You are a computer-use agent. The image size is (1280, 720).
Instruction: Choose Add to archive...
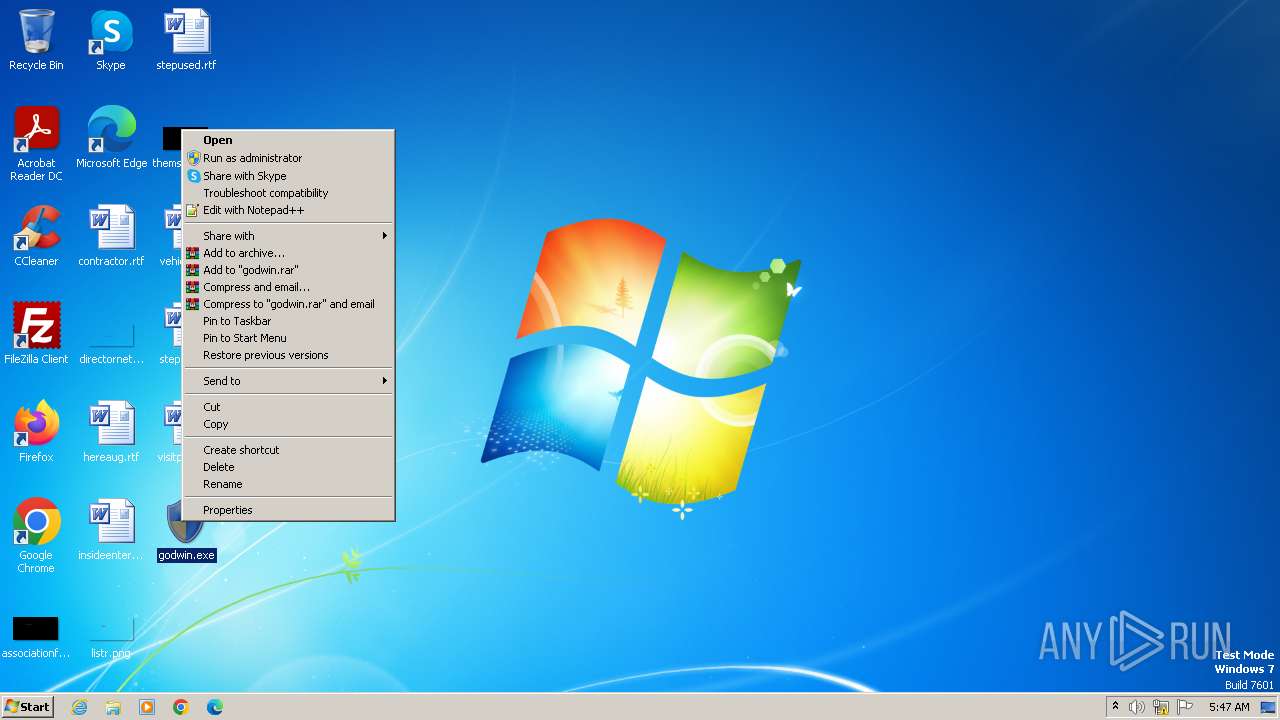coord(288,253)
